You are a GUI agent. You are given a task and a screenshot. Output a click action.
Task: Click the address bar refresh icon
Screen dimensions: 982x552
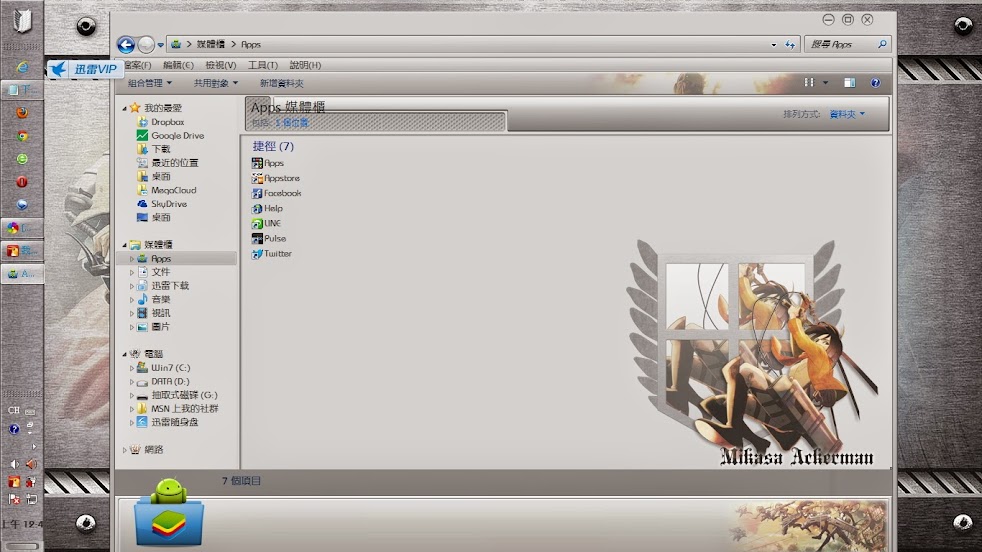790,44
